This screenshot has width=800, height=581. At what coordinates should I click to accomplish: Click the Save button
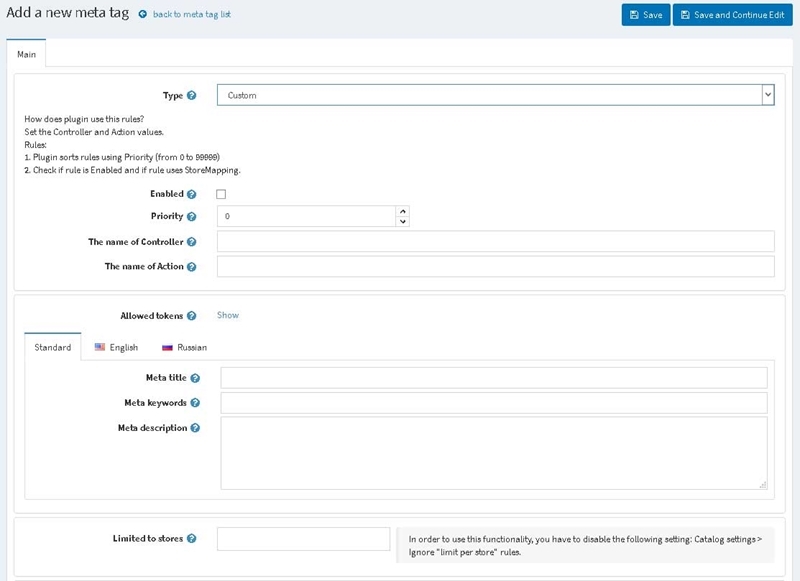[x=646, y=15]
